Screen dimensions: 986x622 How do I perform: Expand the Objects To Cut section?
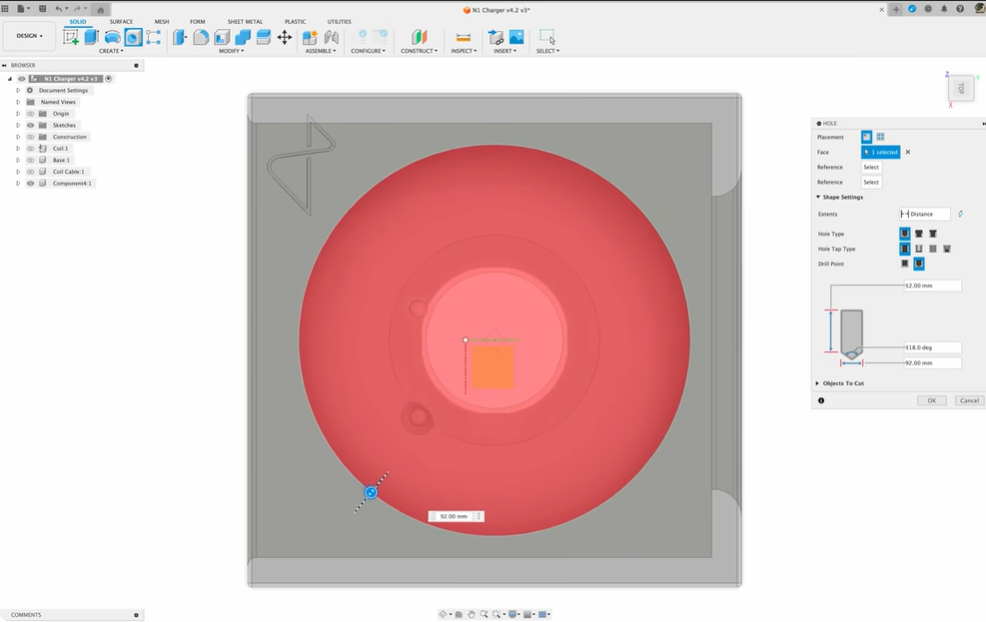pyautogui.click(x=817, y=383)
